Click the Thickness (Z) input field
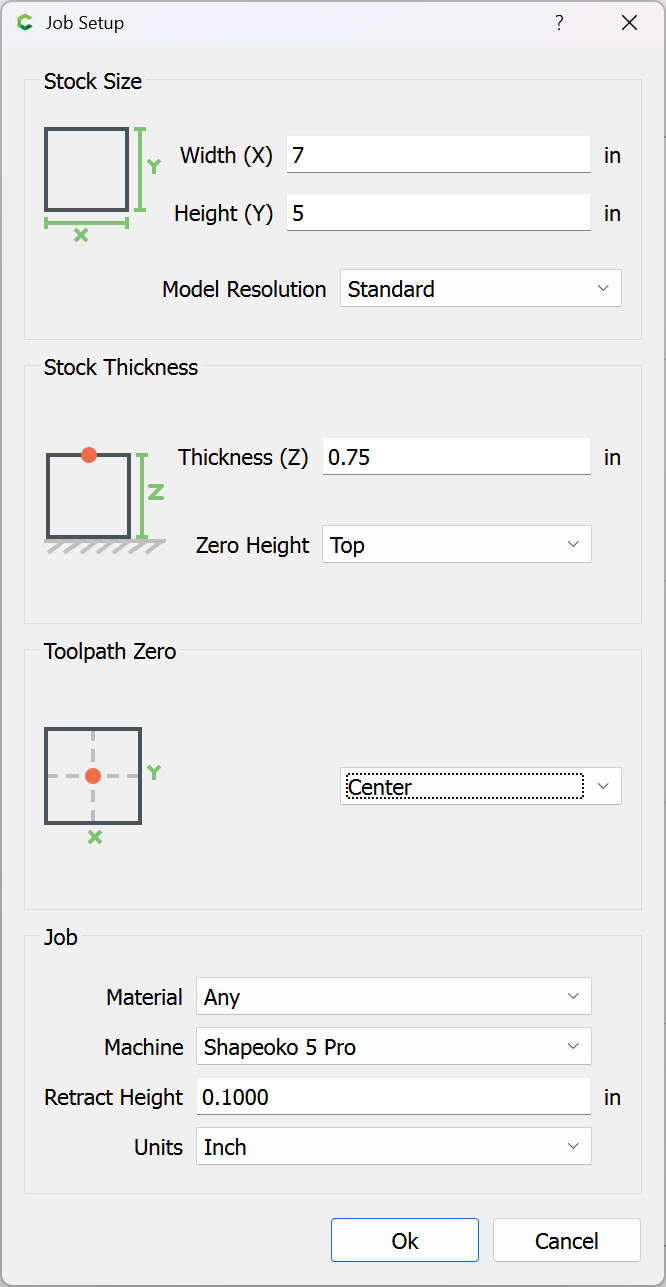The image size is (666, 1287). click(457, 457)
